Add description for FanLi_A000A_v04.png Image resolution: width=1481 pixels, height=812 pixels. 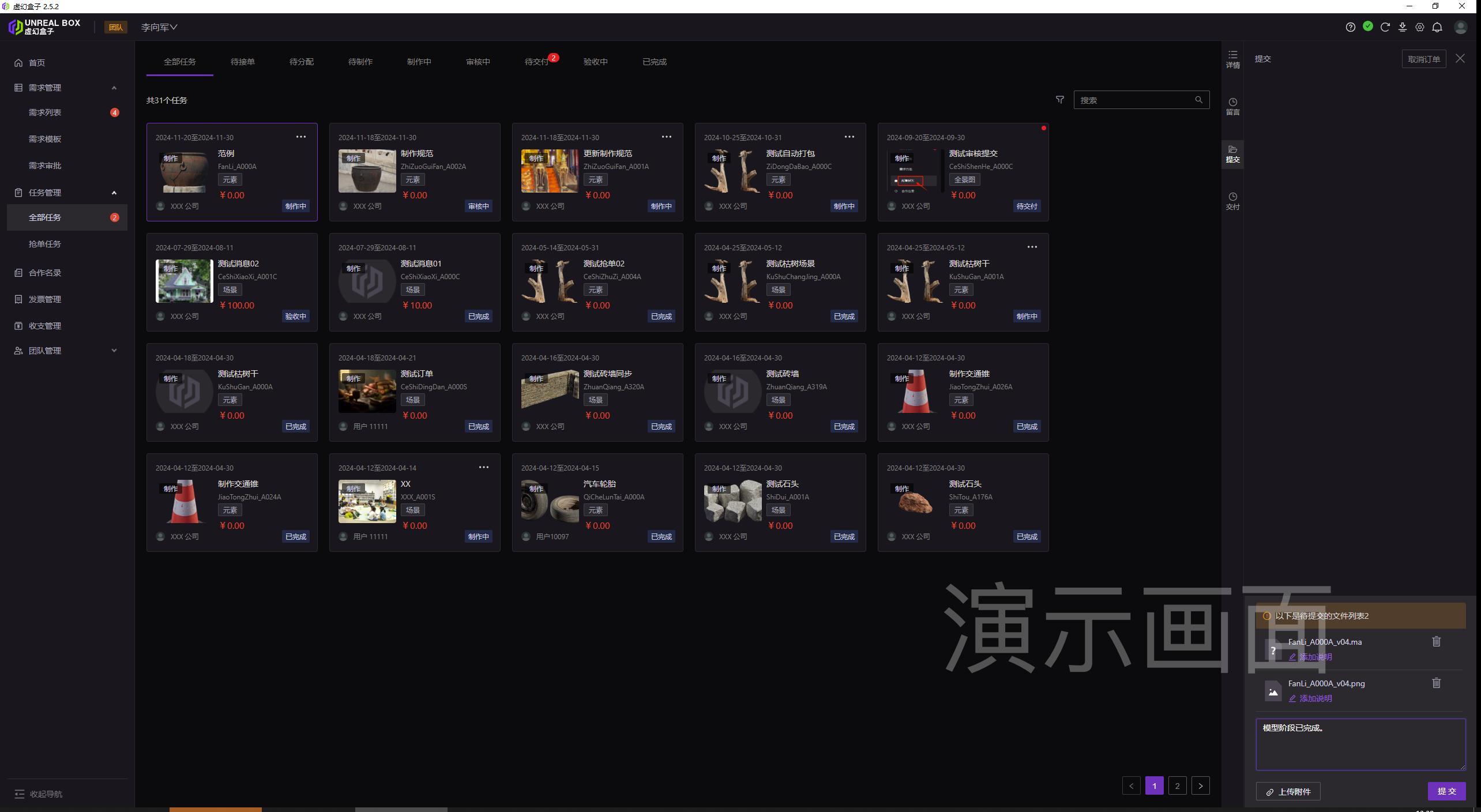pyautogui.click(x=1310, y=698)
